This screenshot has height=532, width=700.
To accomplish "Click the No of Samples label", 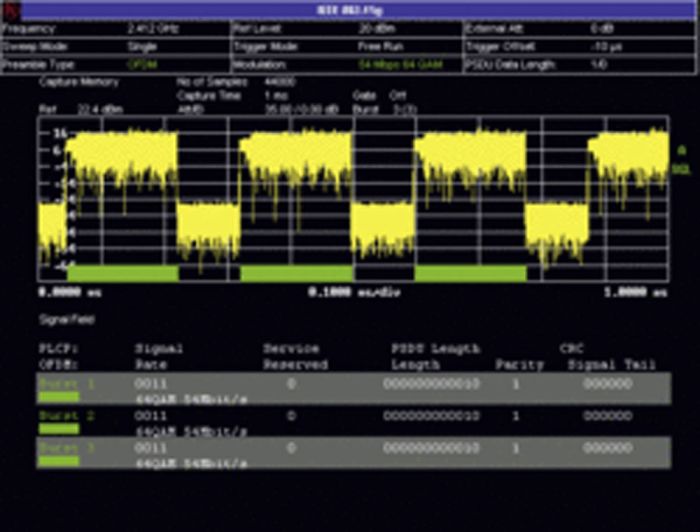I will click(x=212, y=82).
